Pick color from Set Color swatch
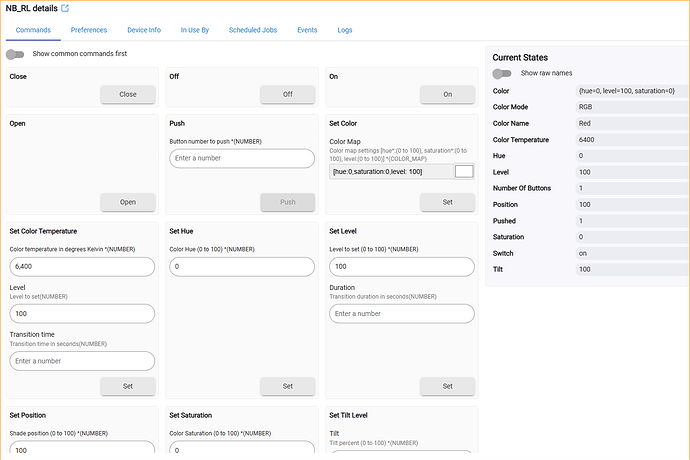Screen dimensions: 690x460 point(464,171)
